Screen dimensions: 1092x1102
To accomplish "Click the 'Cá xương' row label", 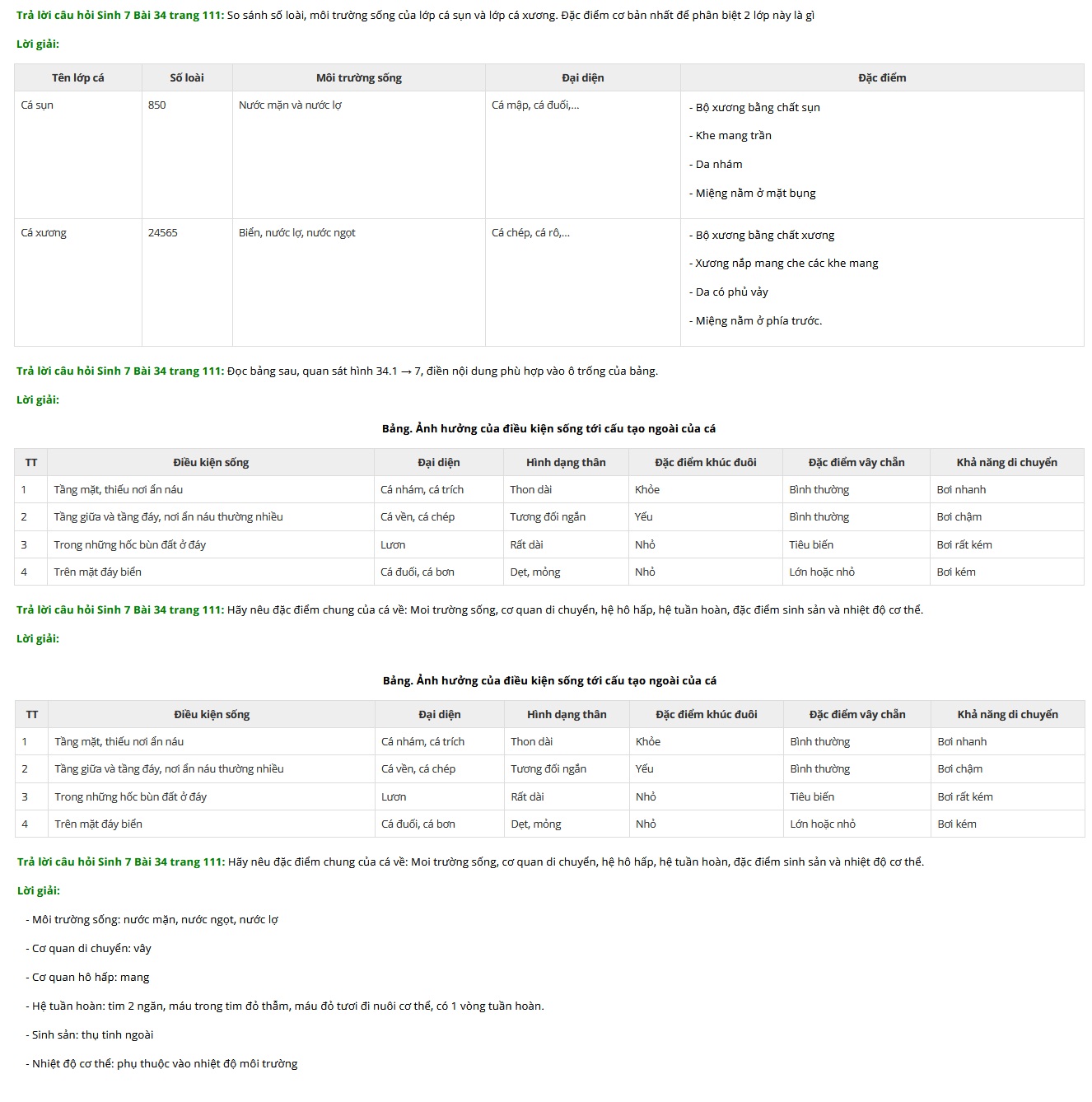I will tap(44, 233).
